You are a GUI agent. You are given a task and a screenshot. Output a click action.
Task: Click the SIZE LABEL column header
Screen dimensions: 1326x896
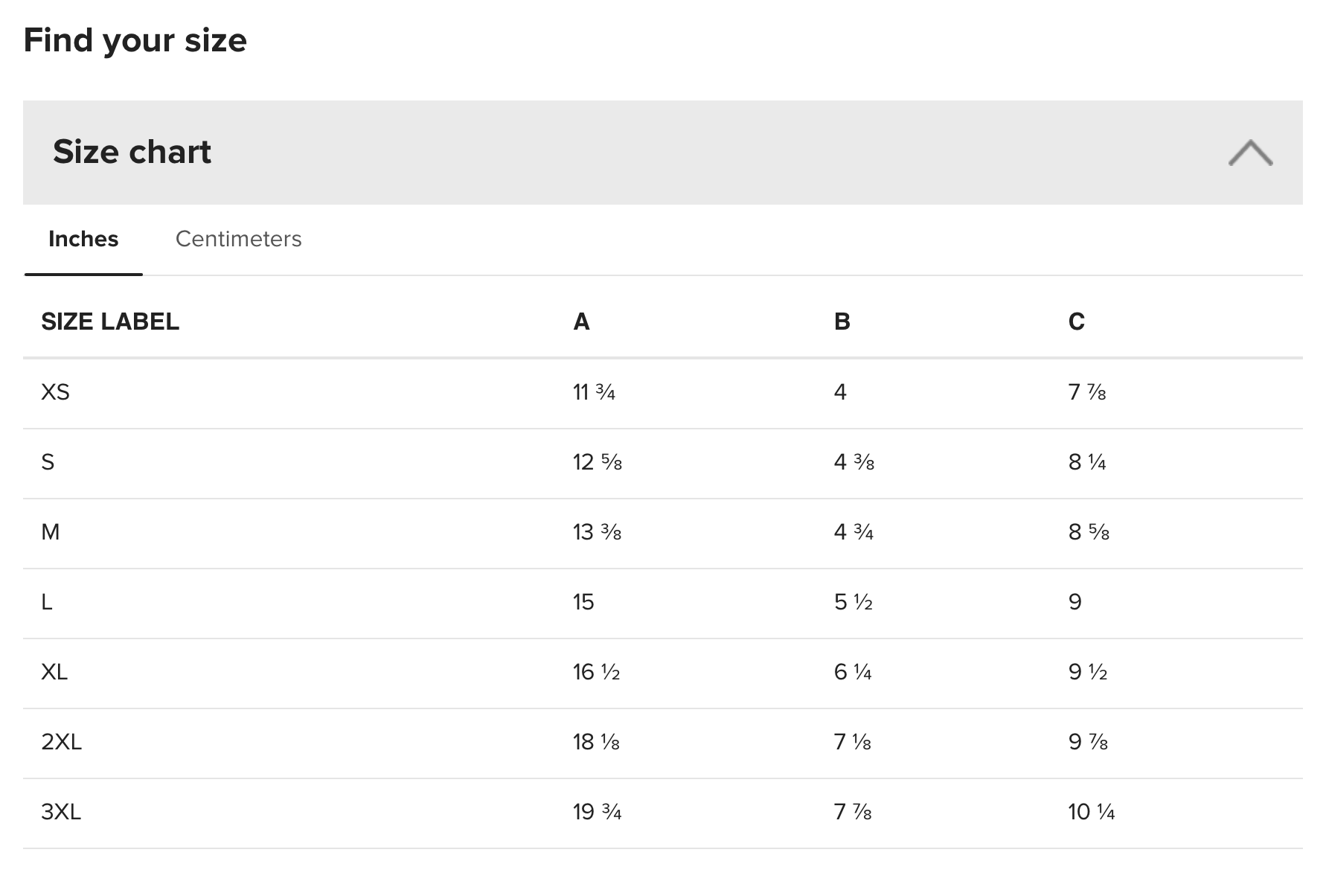(x=110, y=321)
